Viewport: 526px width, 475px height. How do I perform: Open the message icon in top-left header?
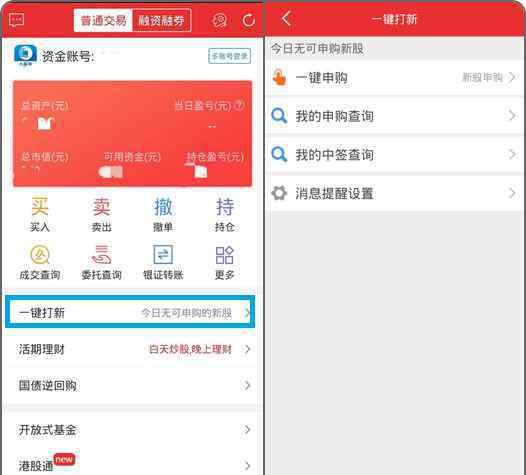pyautogui.click(x=16, y=20)
